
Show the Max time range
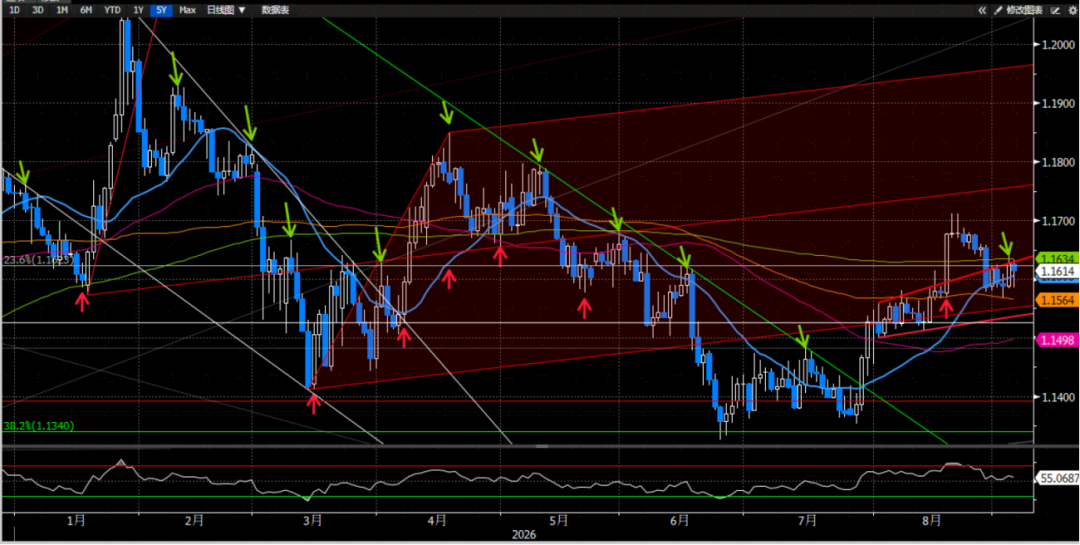(186, 10)
